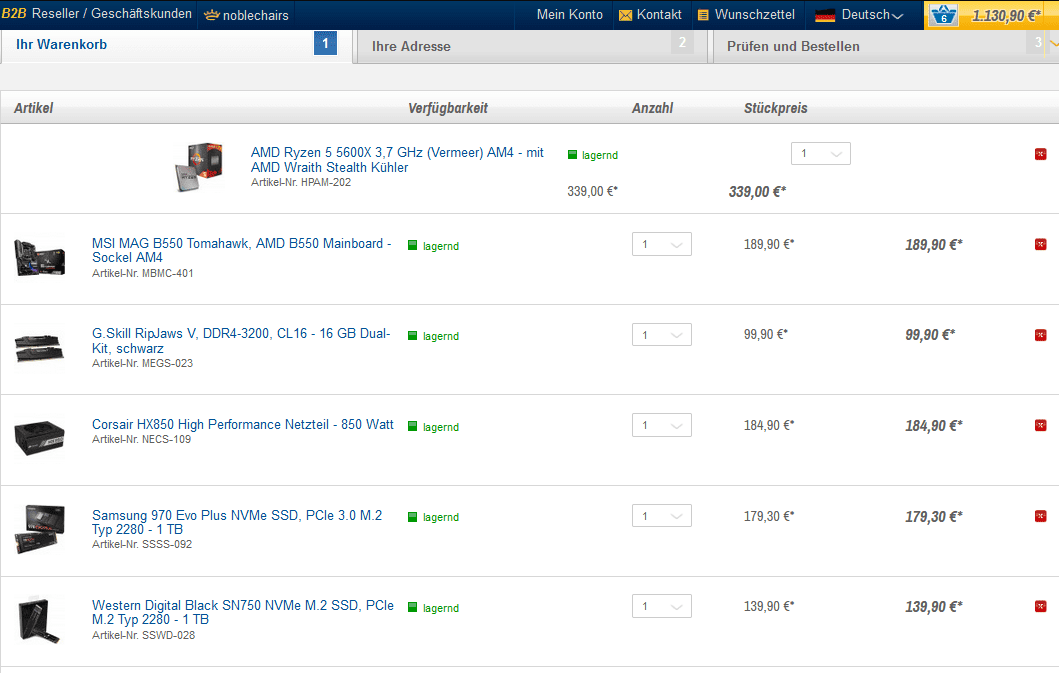Image resolution: width=1059 pixels, height=673 pixels.
Task: Change quantity of Corsair HX850
Action: pyautogui.click(x=662, y=426)
